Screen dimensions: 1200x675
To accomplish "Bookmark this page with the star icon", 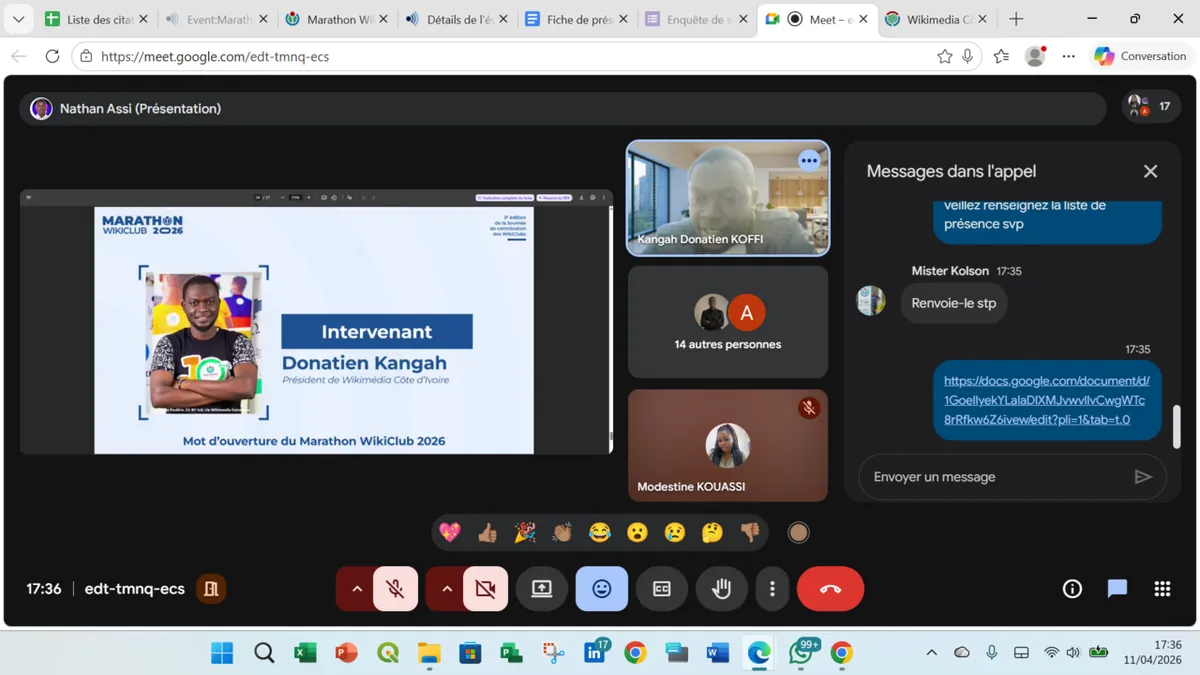I will click(x=944, y=57).
